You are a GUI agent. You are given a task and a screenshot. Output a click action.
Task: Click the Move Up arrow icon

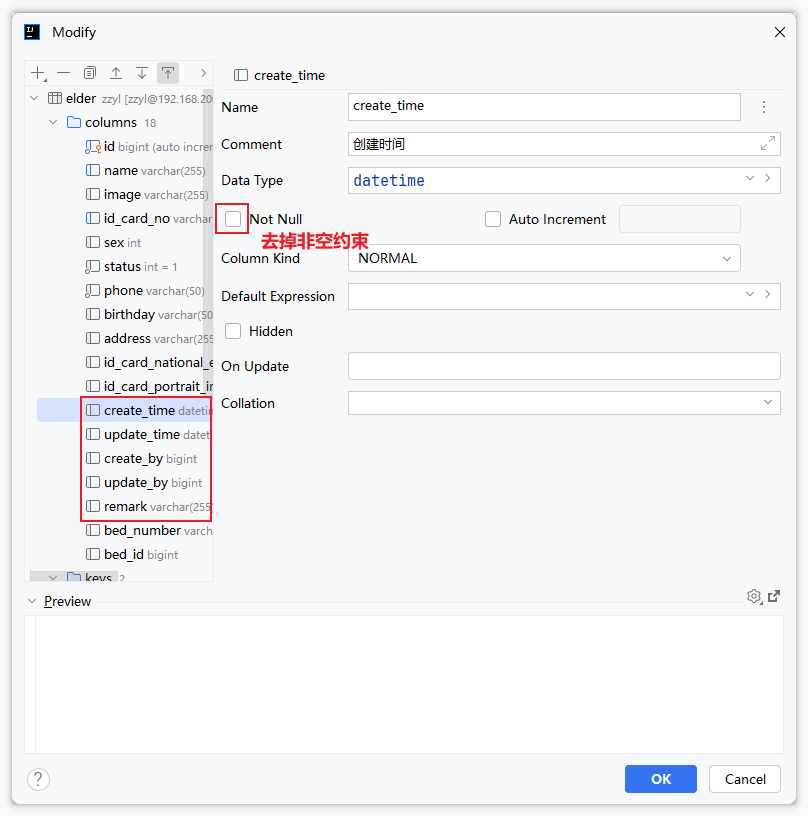pyautogui.click(x=116, y=73)
